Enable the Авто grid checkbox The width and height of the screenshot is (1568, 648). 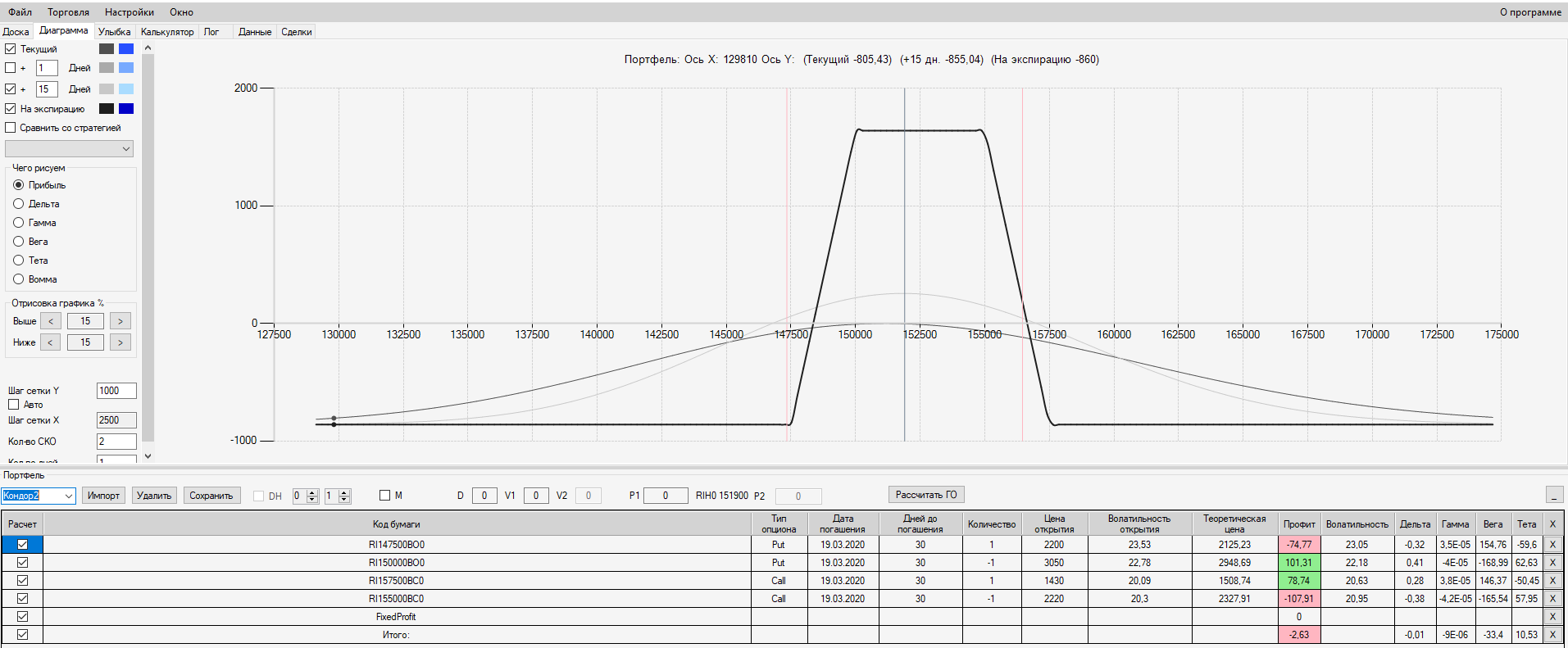pyautogui.click(x=14, y=405)
